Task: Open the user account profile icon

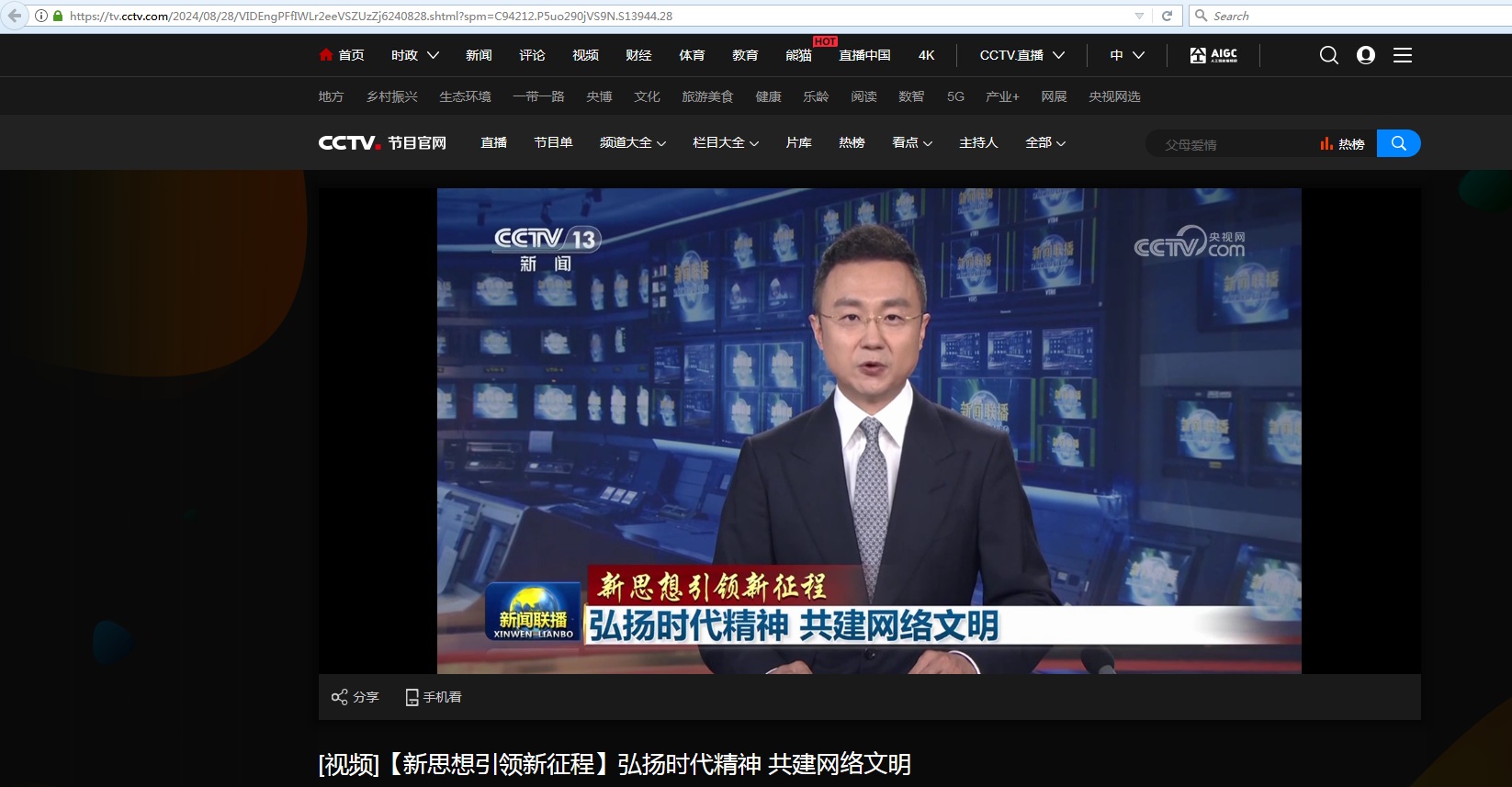Action: (x=1366, y=55)
